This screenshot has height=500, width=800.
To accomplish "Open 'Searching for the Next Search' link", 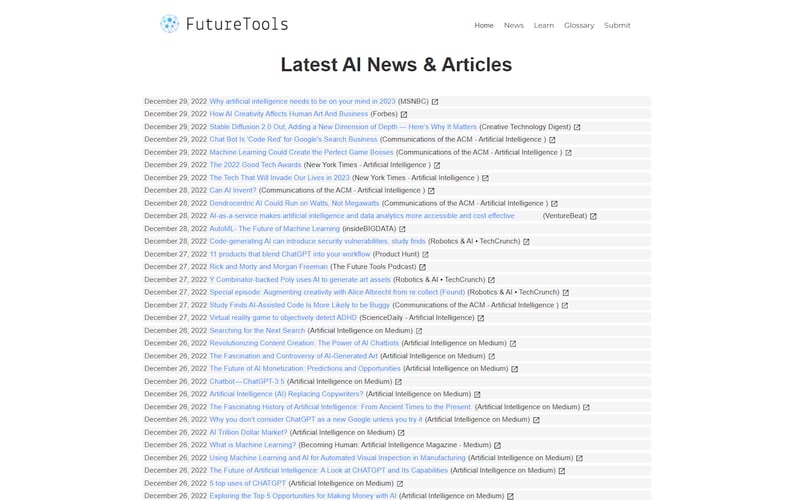I will [x=257, y=331].
